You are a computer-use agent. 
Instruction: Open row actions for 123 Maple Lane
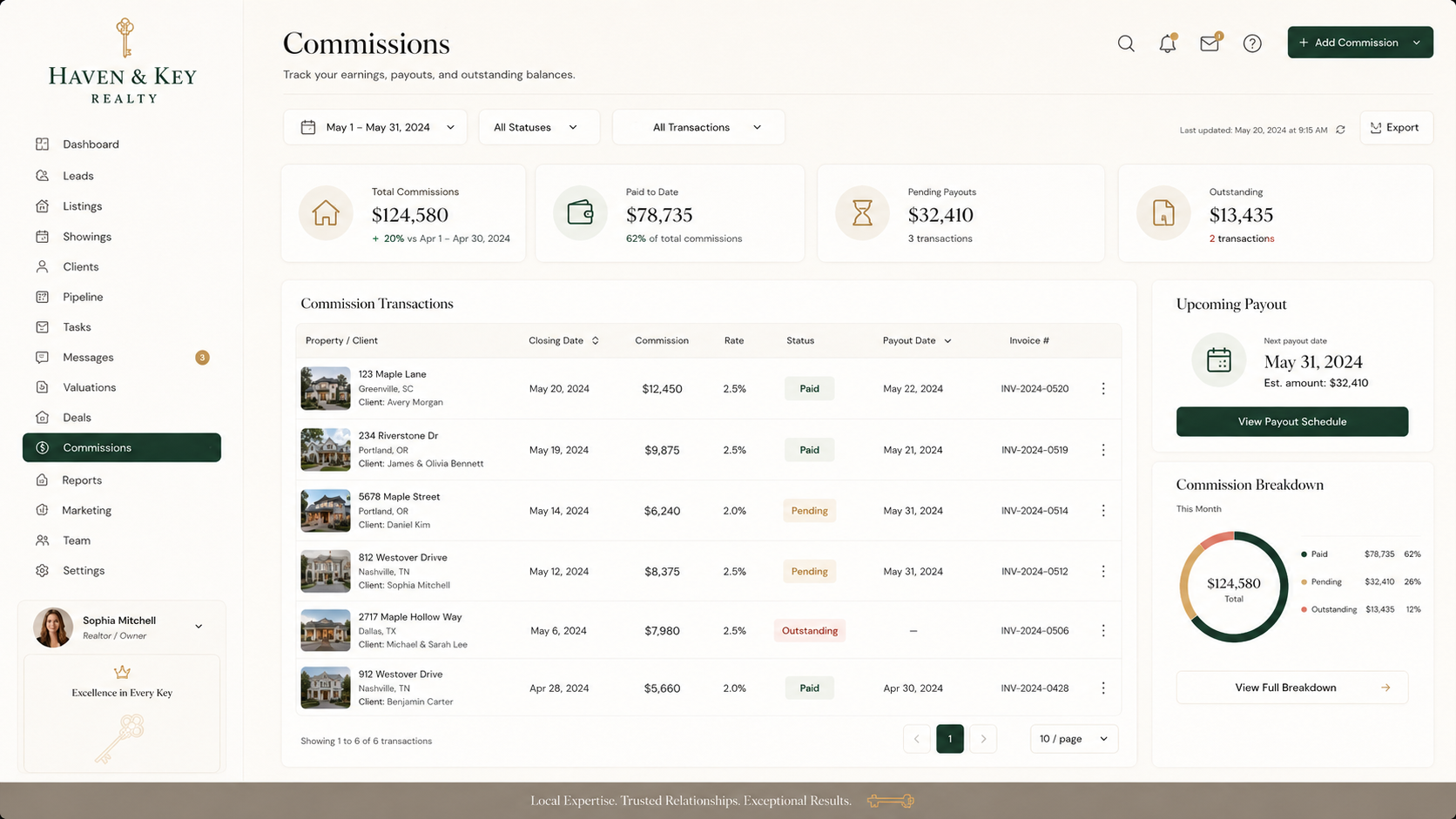point(1103,389)
